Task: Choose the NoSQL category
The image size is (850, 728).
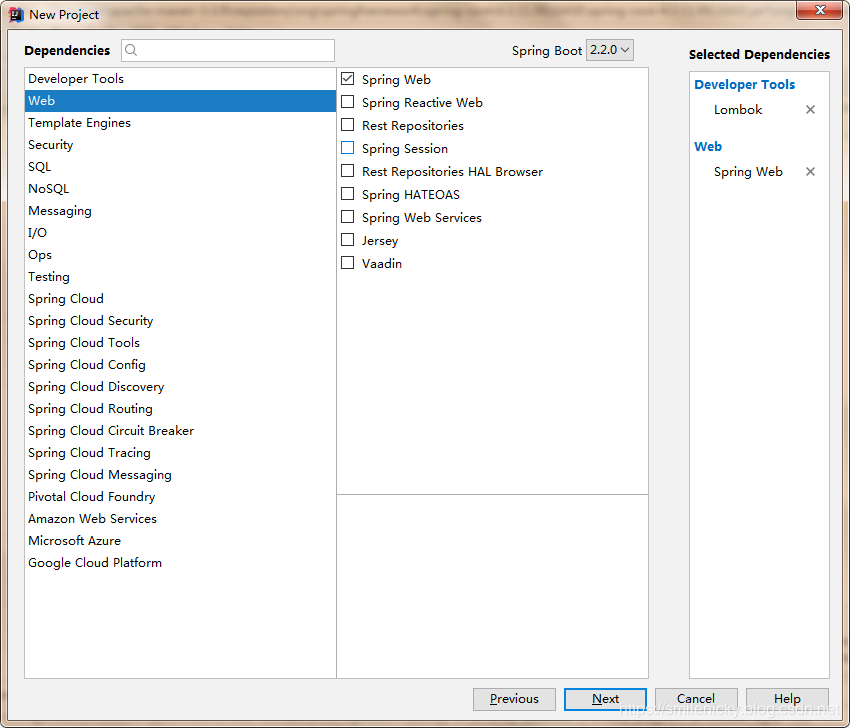Action: [x=180, y=189]
